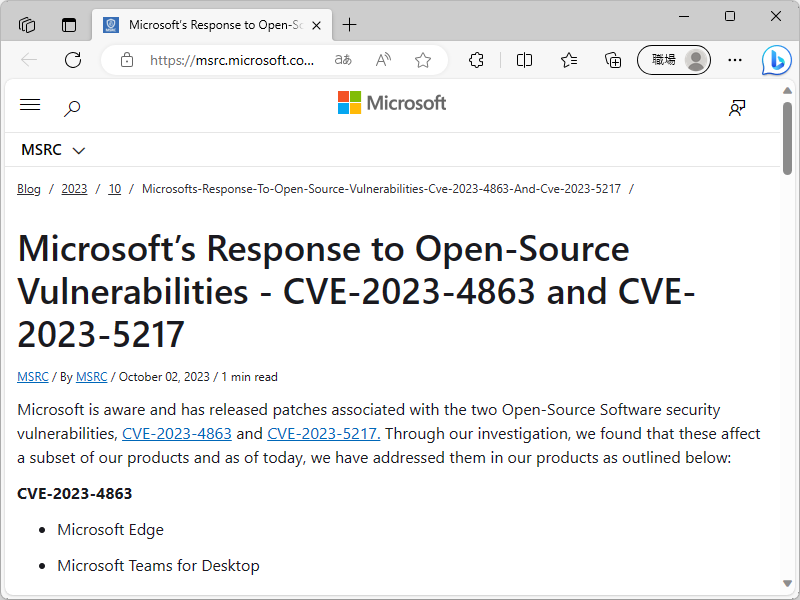Open the Collections icon
This screenshot has height=600, width=800.
point(614,60)
